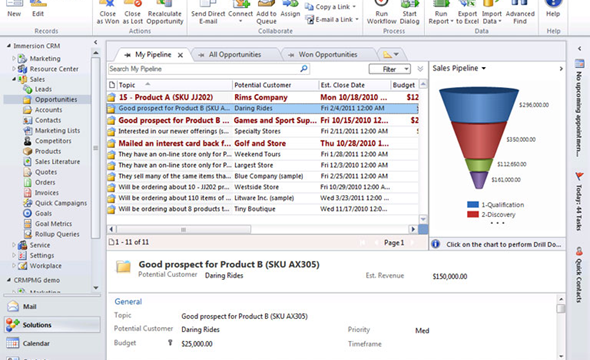The image size is (590, 360).
Task: Open E-mail a Link dropdown
Action: (333, 19)
